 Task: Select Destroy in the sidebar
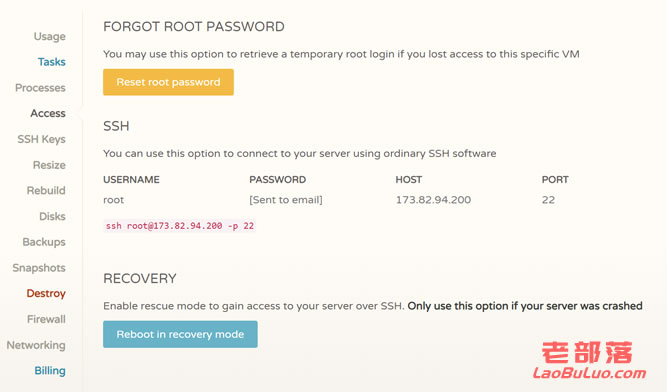(x=46, y=293)
